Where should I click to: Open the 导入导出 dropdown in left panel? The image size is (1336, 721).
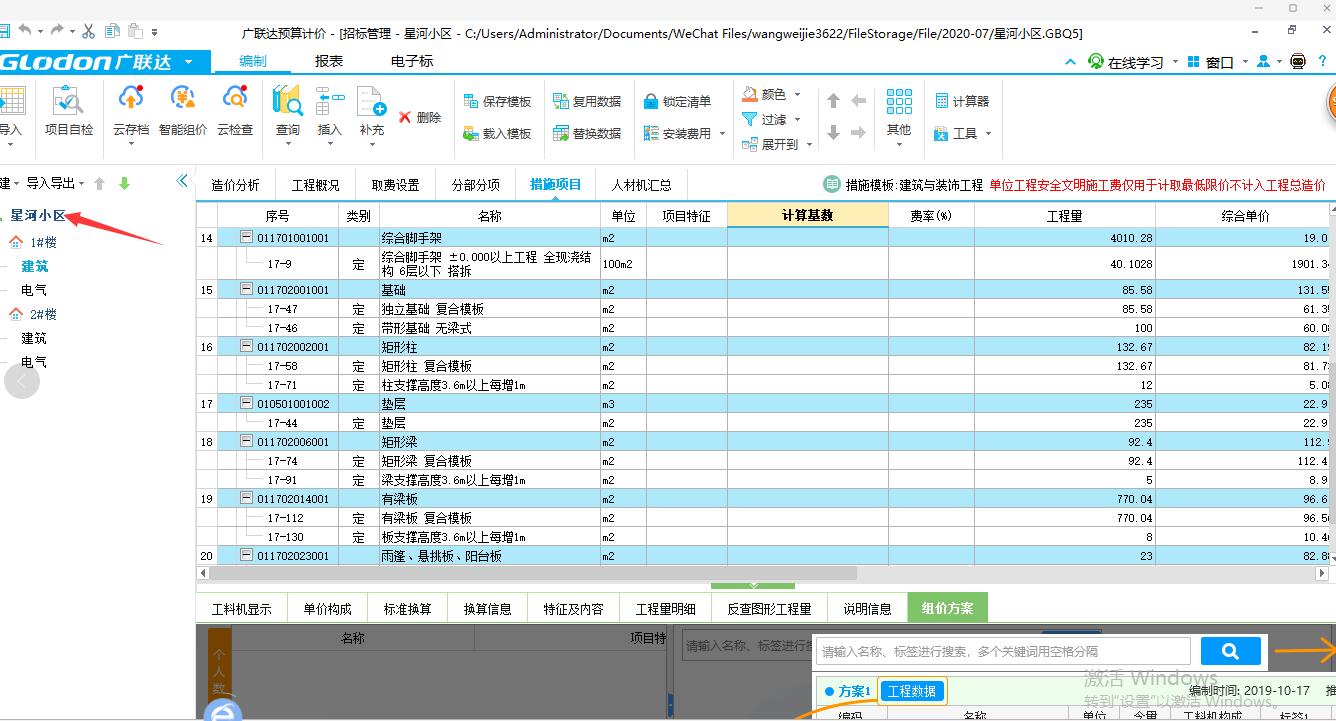tap(55, 183)
